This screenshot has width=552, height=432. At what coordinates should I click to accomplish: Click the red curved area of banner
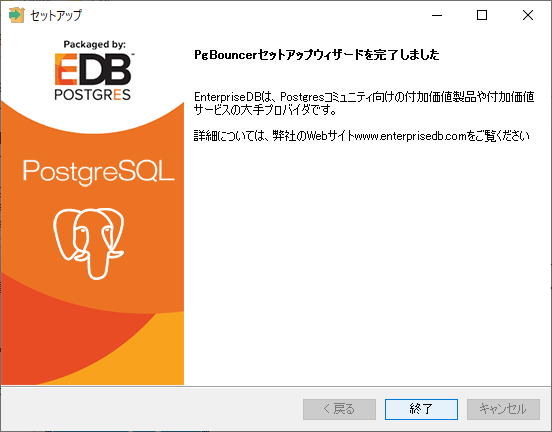[x=53, y=338]
